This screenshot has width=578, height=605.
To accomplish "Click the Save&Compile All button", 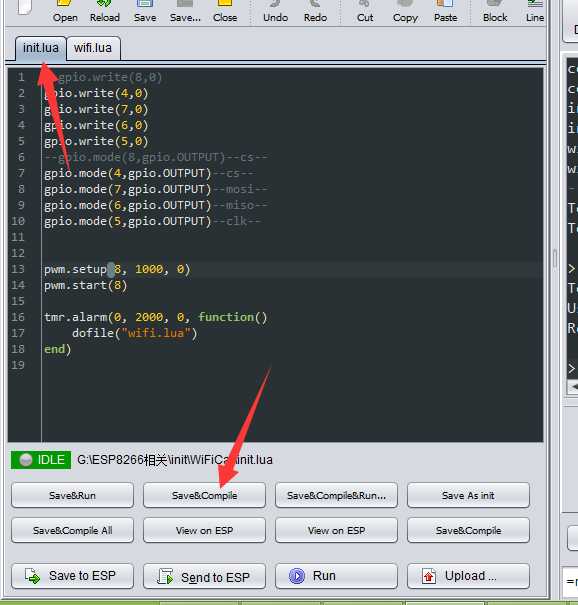I will click(x=73, y=530).
